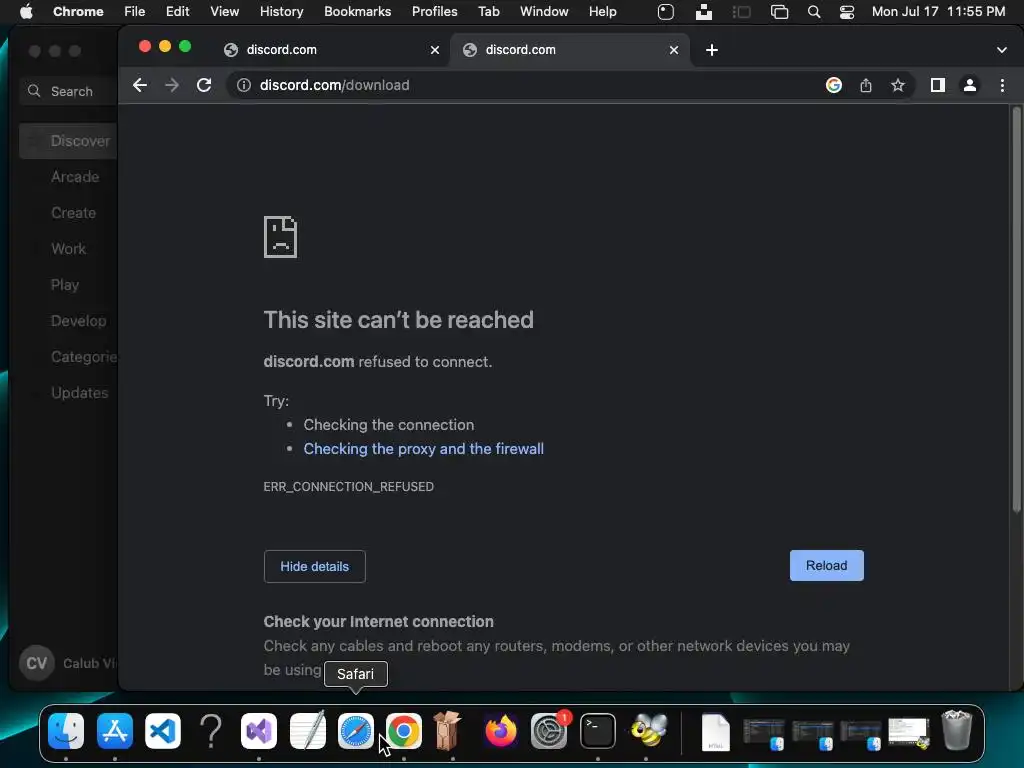Open System Settings from the Dock
1024x768 pixels.
[x=549, y=731]
